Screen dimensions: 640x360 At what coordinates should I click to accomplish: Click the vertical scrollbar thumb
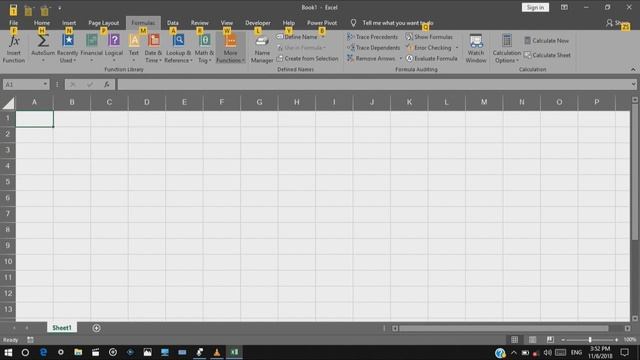point(635,172)
